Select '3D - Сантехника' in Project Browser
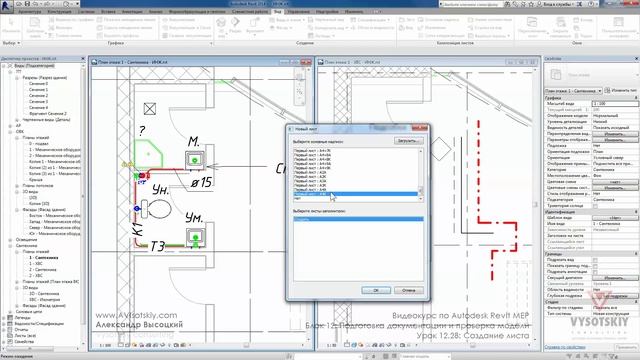Screen dimensions: 640x360 point(44,293)
